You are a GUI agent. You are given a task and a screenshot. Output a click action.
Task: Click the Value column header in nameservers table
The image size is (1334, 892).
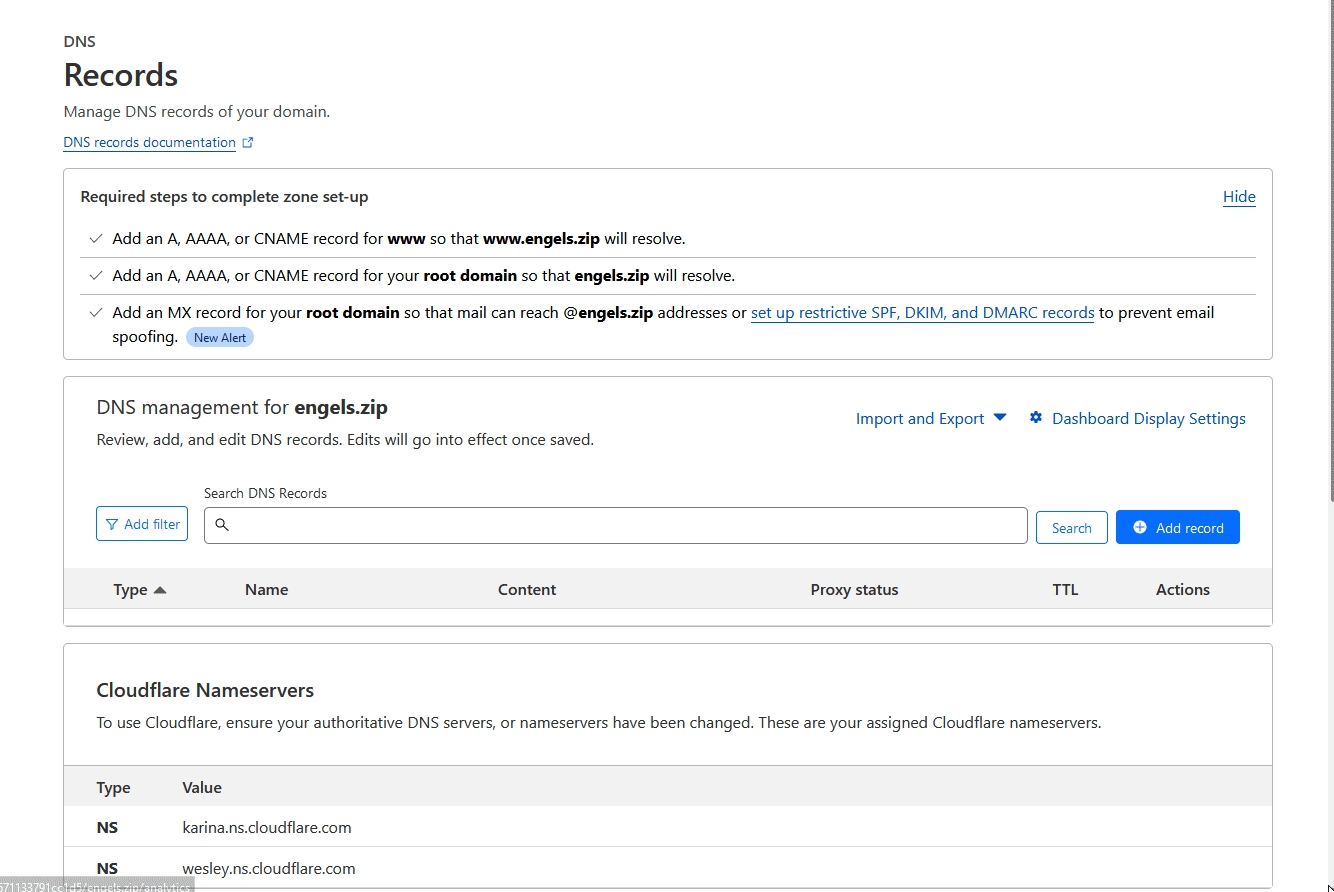point(202,788)
